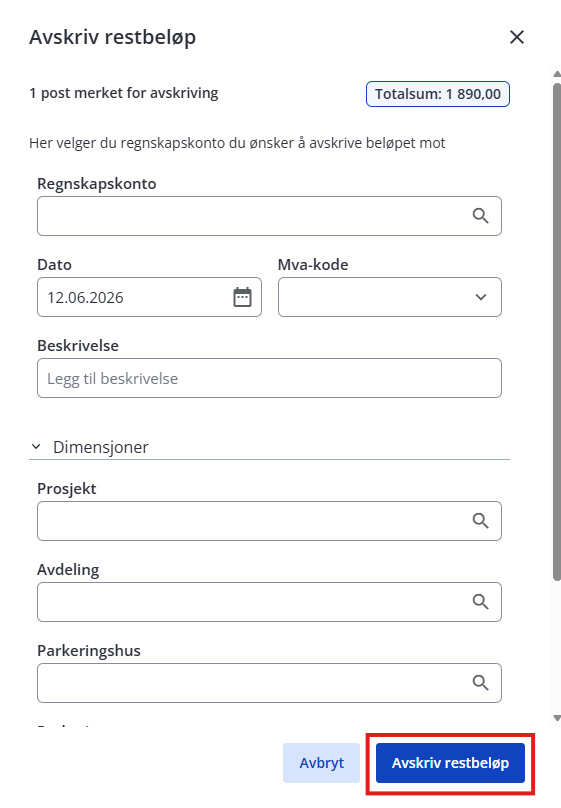Focus the Regnskapskonto input field
561x808 pixels.
269,216
